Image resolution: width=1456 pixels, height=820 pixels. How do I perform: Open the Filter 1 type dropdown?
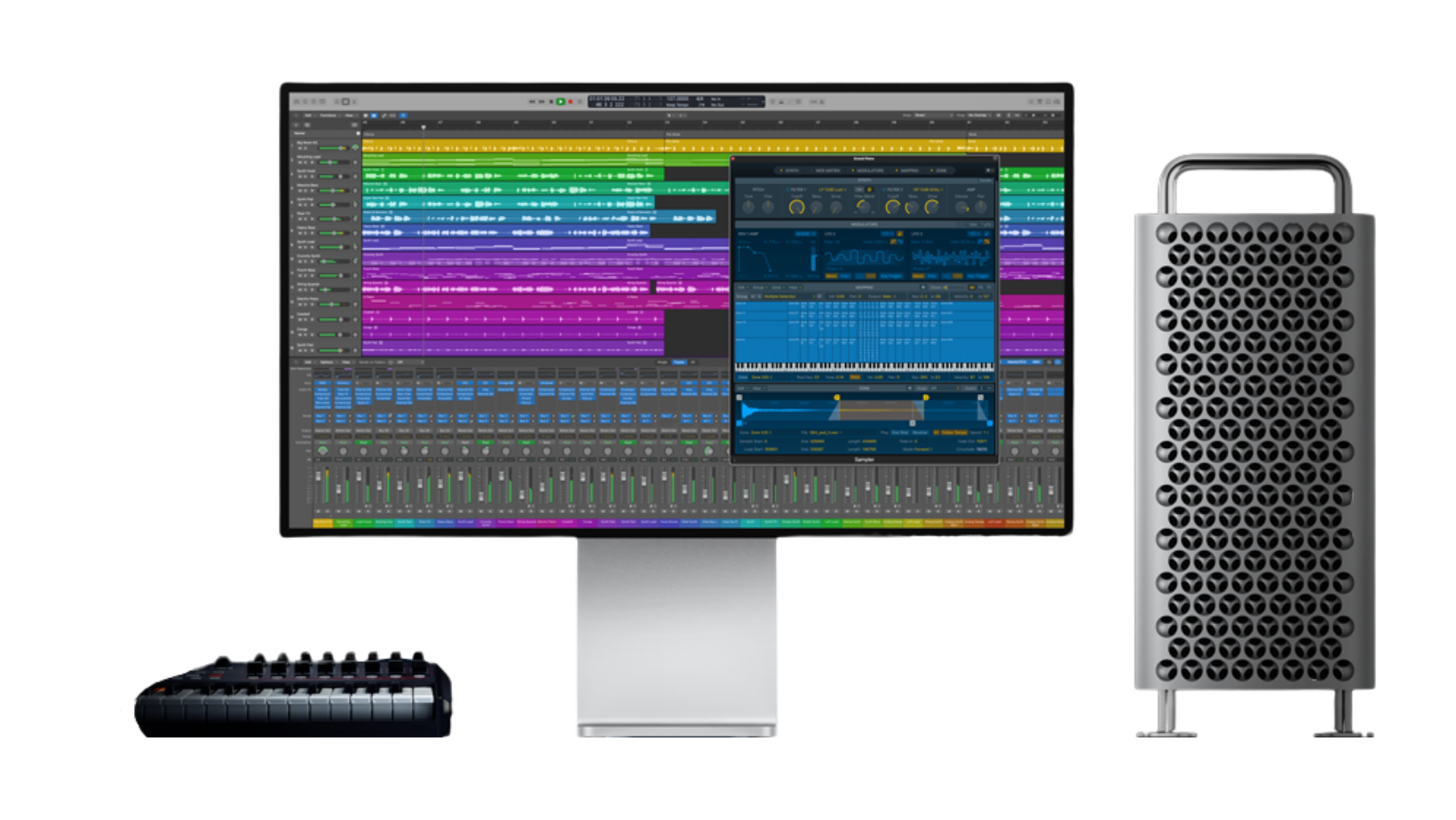[x=833, y=189]
